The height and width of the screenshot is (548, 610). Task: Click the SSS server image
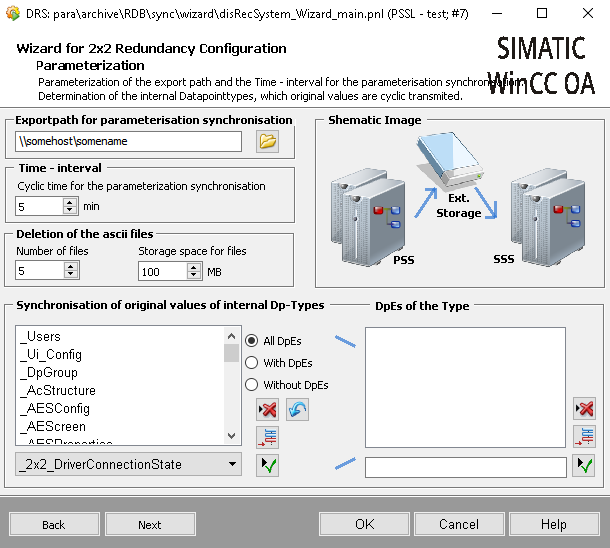click(548, 217)
